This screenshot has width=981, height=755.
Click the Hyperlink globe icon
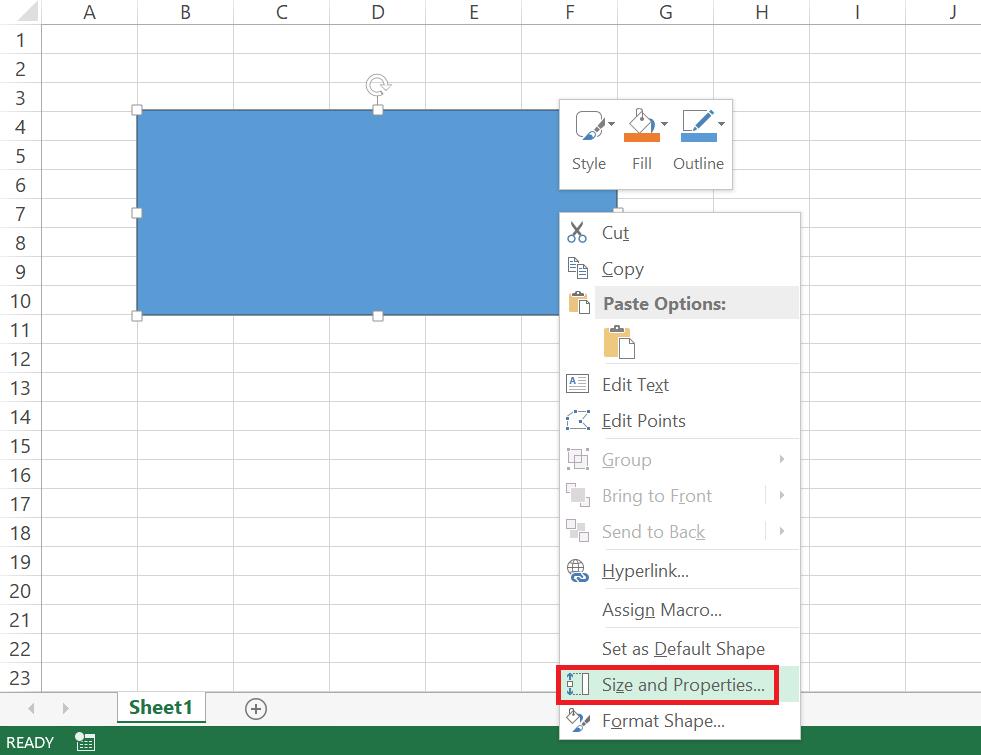tap(577, 570)
